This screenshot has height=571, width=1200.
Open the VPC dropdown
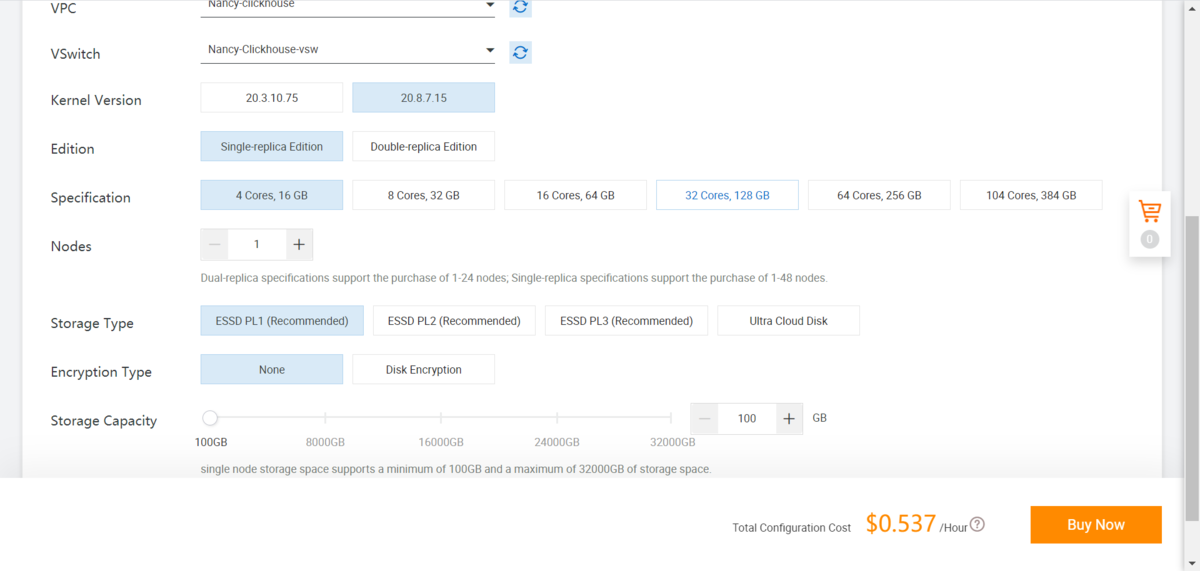(347, 6)
